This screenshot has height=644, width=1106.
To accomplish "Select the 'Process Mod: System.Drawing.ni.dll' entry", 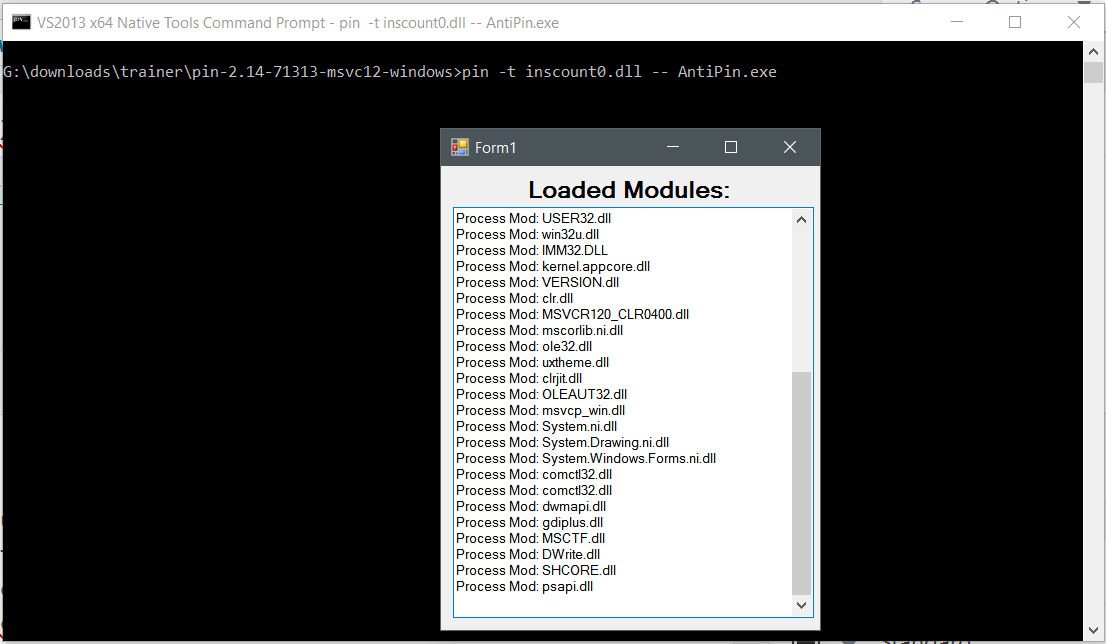I will 562,442.
